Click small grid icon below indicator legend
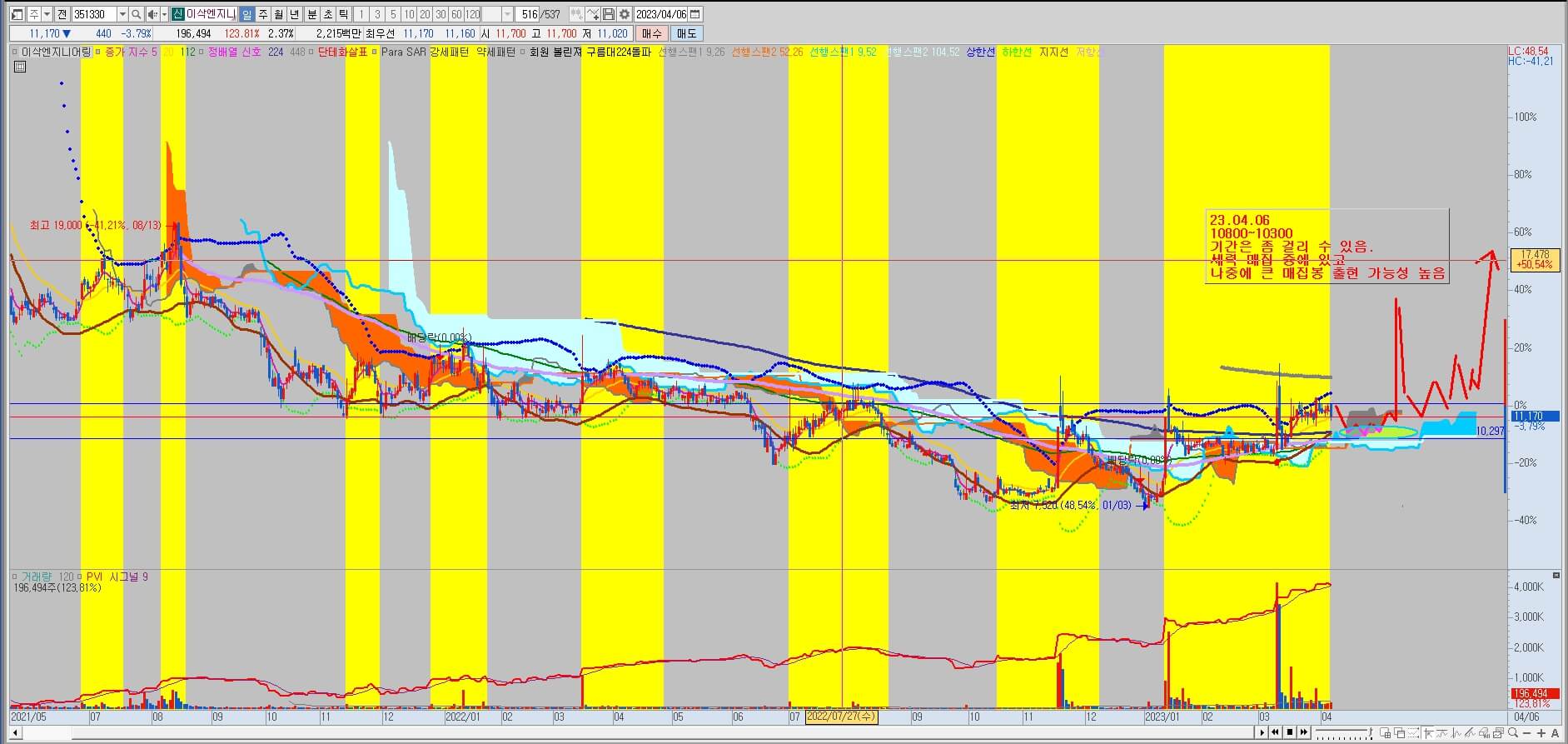The height and width of the screenshot is (744, 1568). pos(20,67)
